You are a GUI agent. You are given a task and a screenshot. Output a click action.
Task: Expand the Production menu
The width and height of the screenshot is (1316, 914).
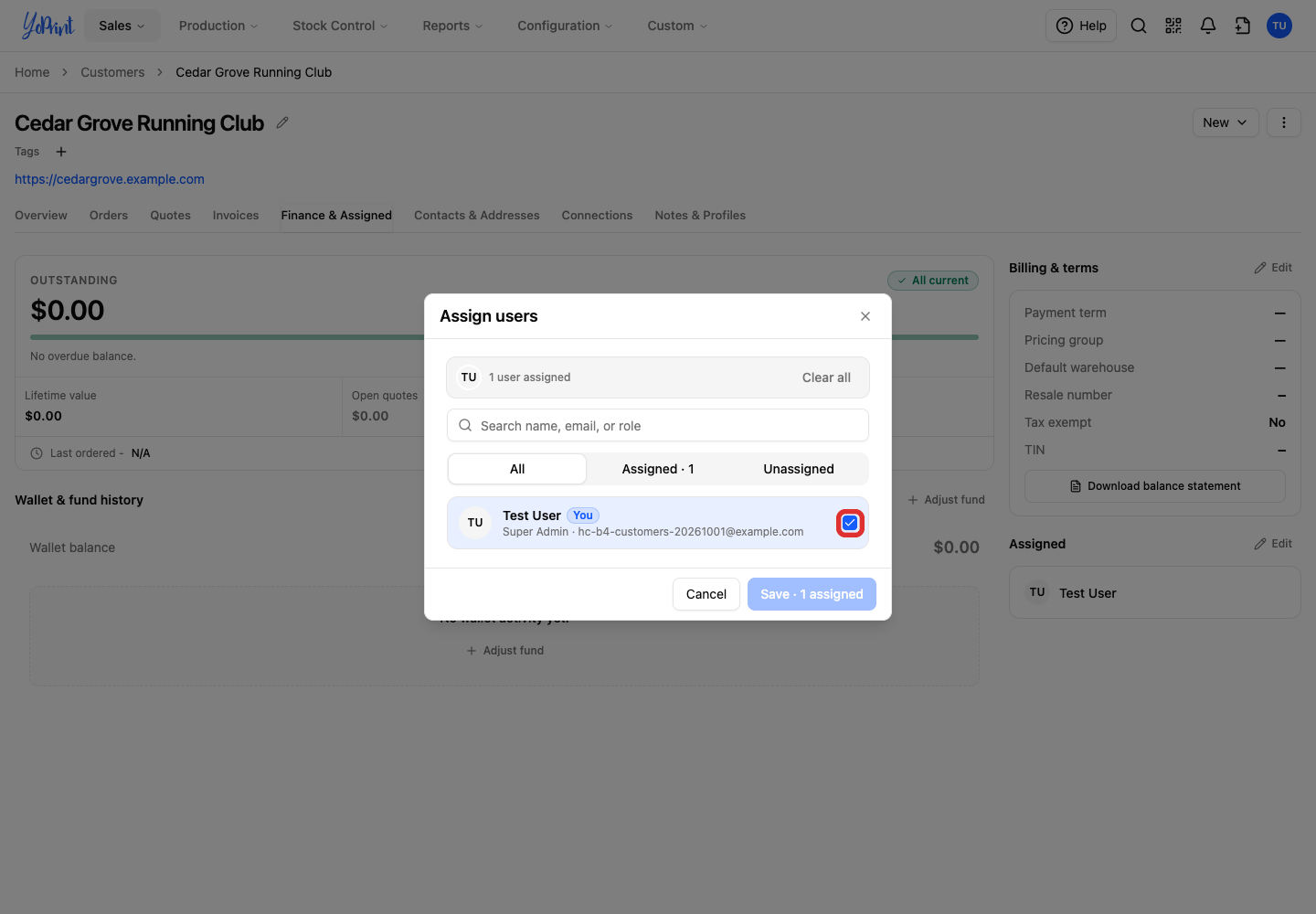[218, 26]
